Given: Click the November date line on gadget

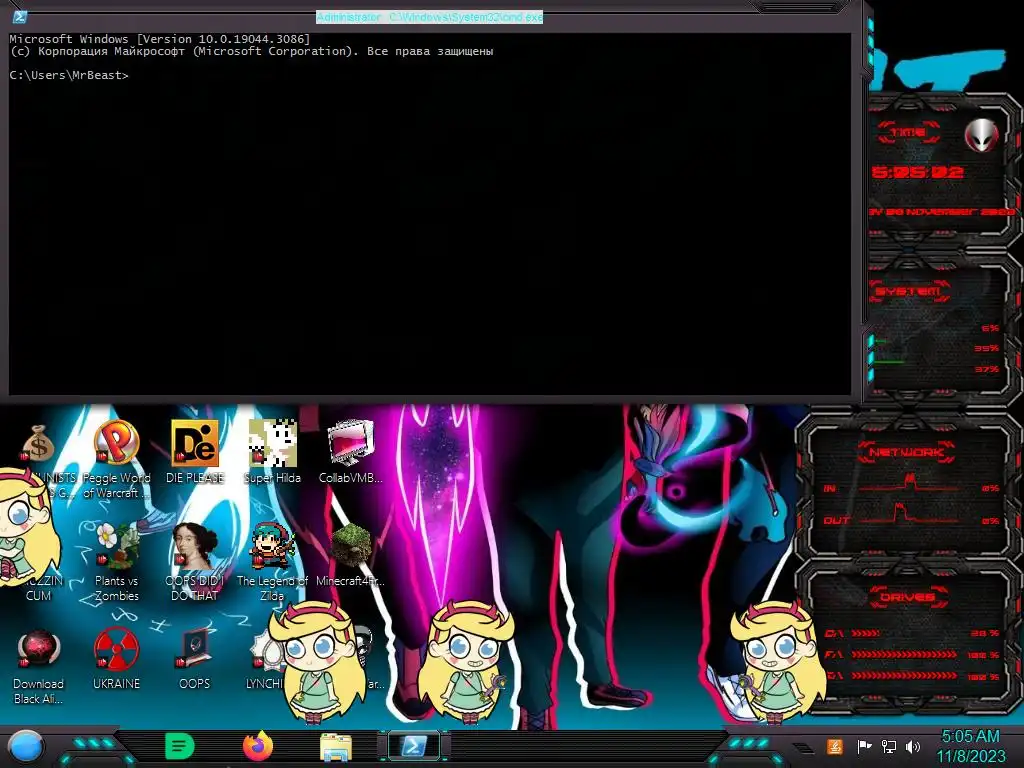Looking at the screenshot, I should [x=942, y=212].
